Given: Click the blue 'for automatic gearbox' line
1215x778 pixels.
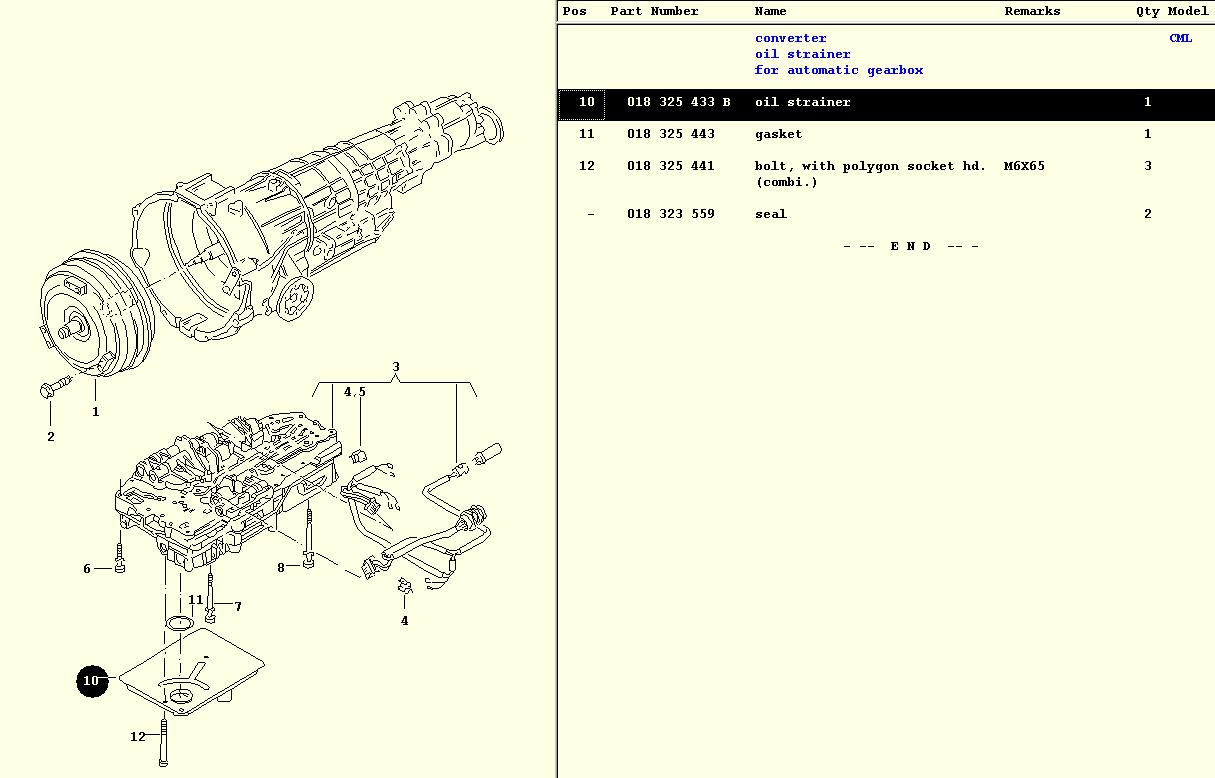Looking at the screenshot, I should click(x=839, y=70).
